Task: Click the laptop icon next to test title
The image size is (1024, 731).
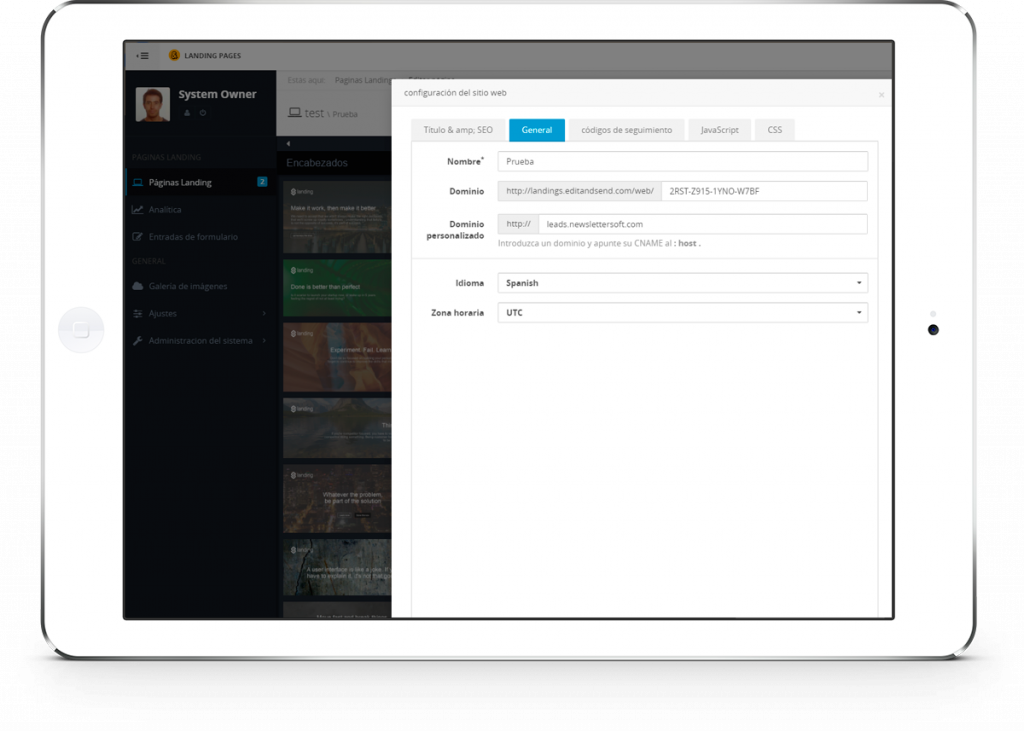Action: pyautogui.click(x=295, y=112)
